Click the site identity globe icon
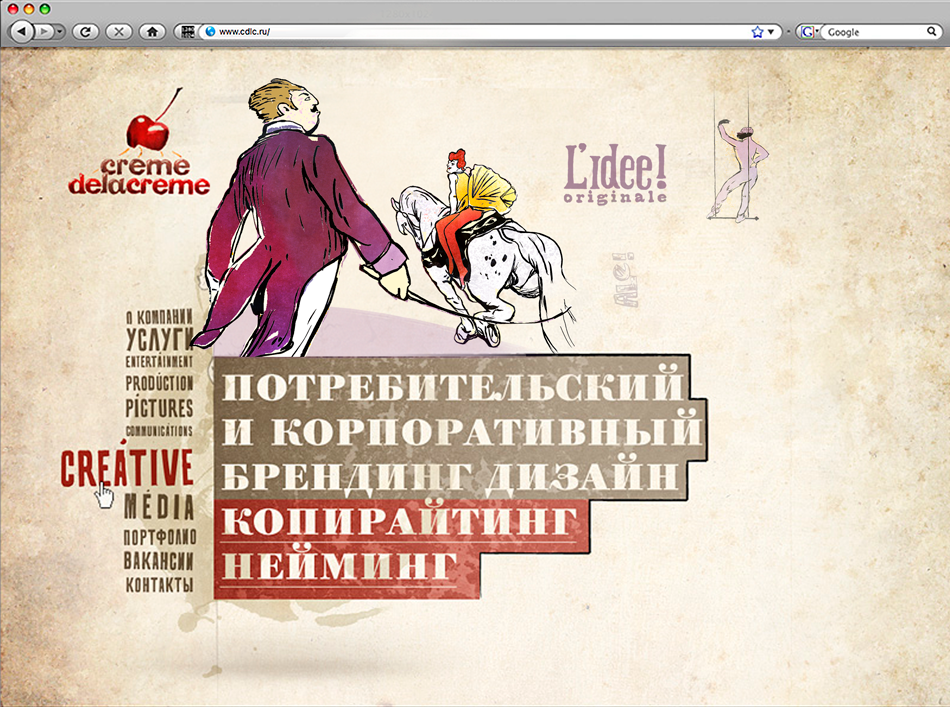This screenshot has width=950, height=707. click(210, 32)
